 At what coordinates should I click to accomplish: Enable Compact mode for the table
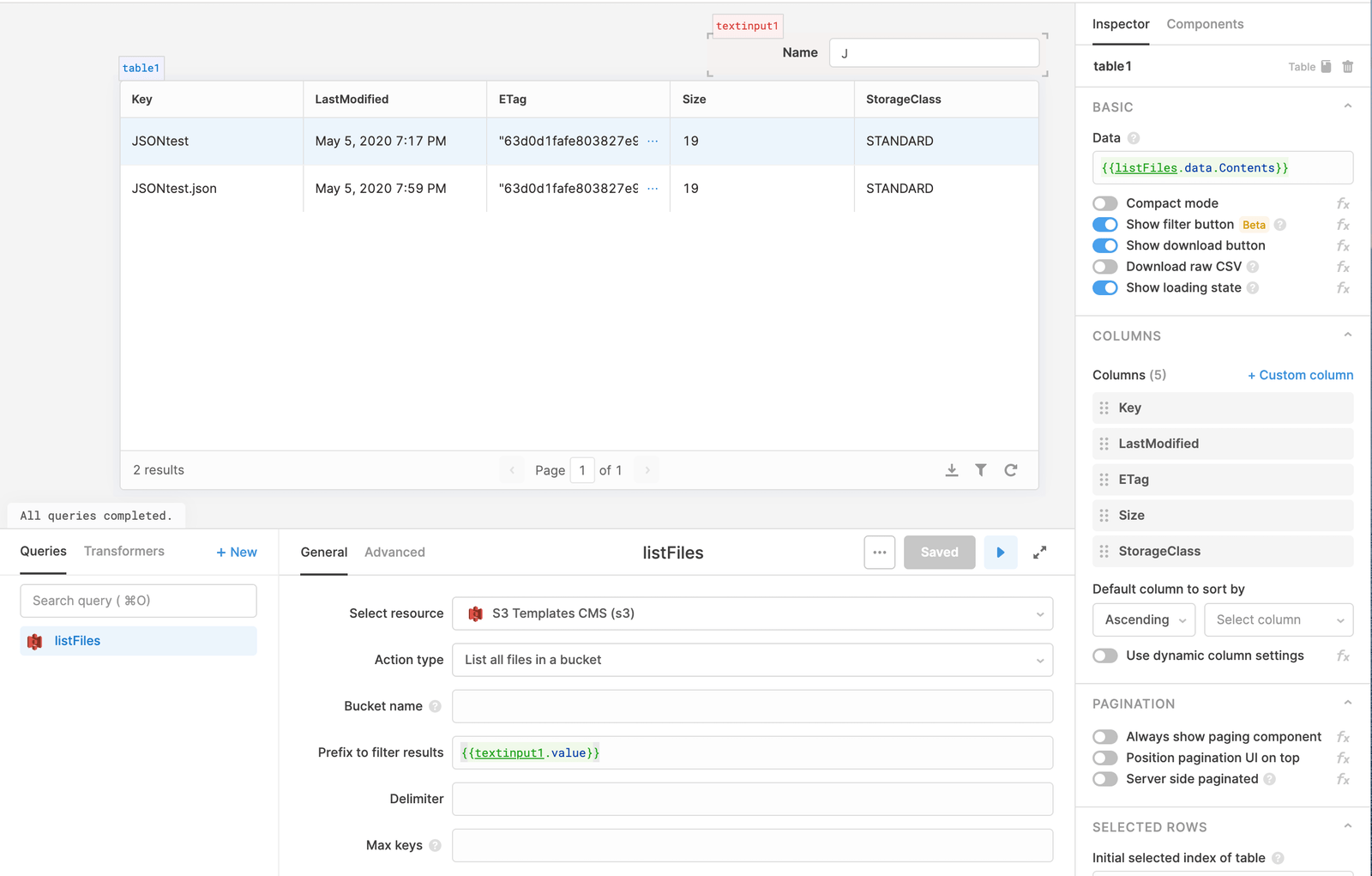click(x=1104, y=202)
